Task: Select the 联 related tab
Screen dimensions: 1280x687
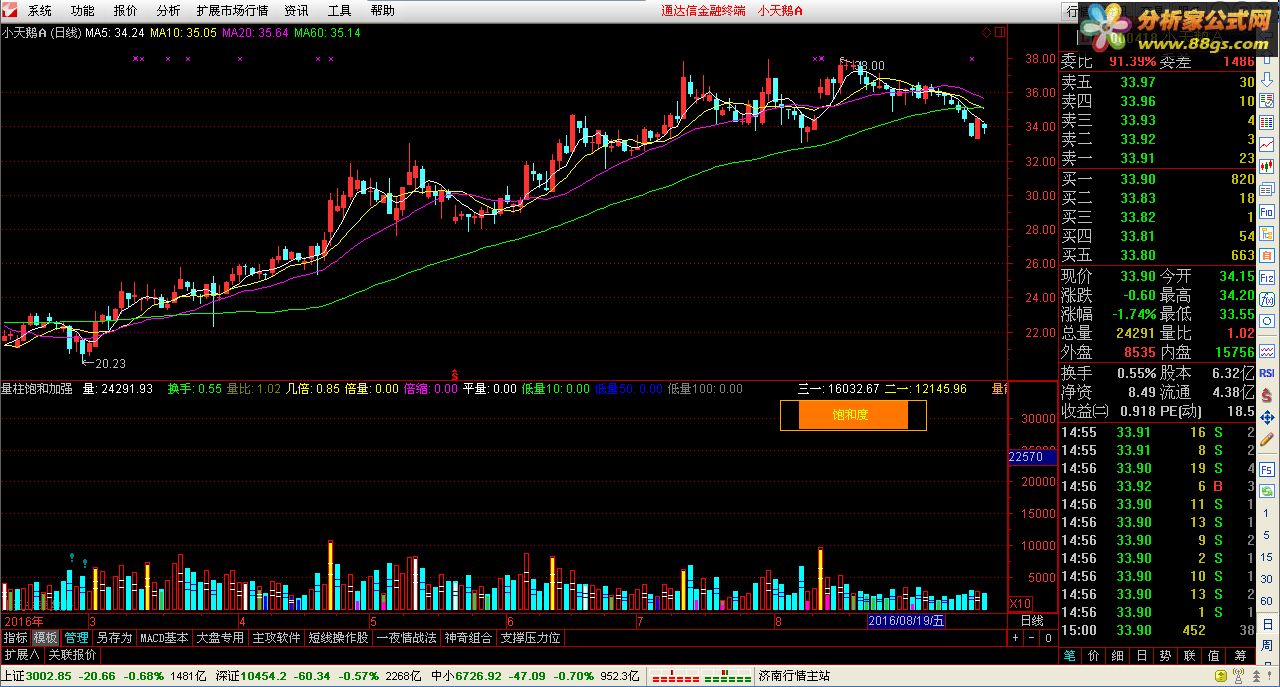Action: coord(1189,656)
